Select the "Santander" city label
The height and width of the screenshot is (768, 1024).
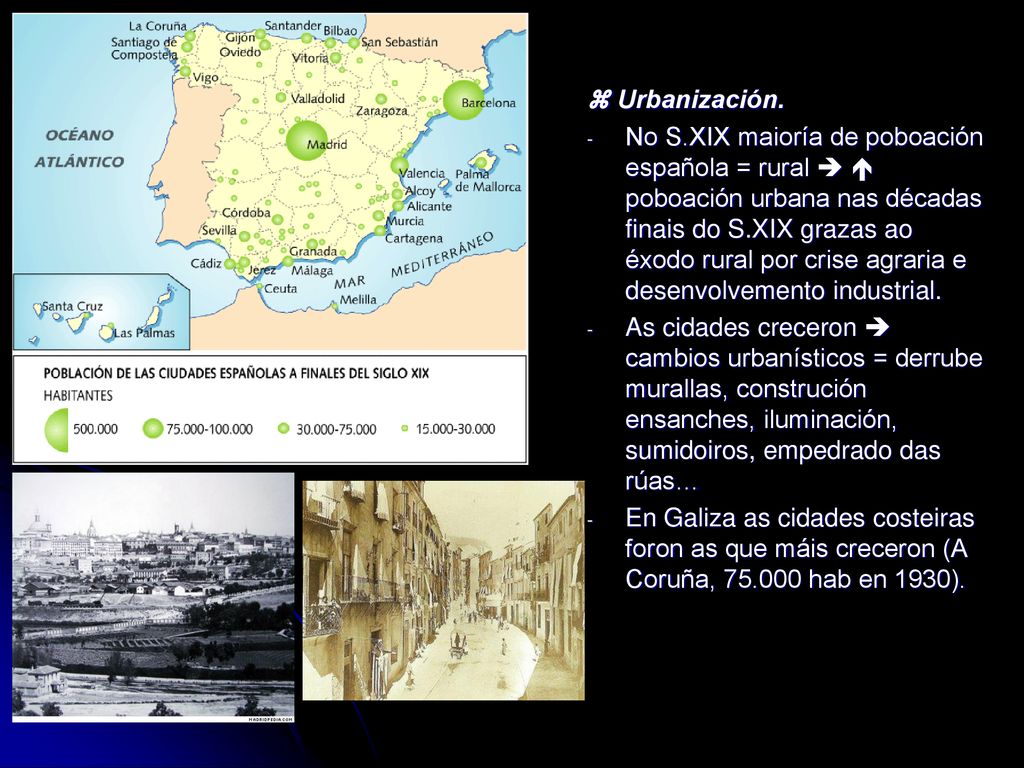(293, 25)
